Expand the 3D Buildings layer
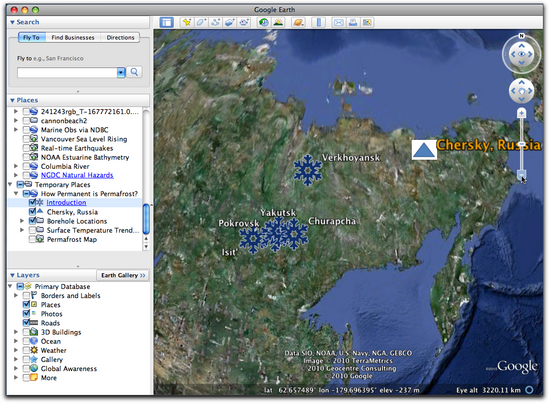The width and height of the screenshot is (549, 403). point(16,332)
